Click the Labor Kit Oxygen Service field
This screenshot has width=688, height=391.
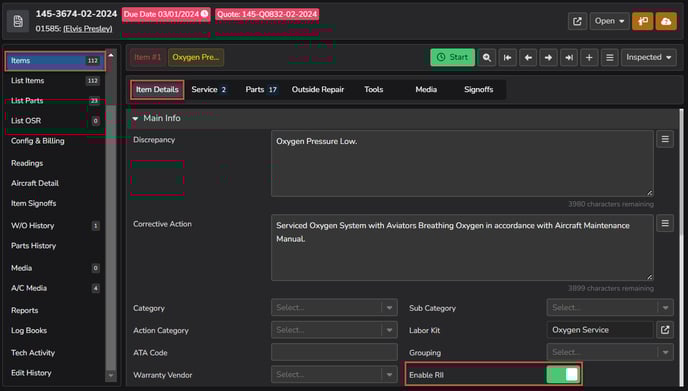point(600,330)
